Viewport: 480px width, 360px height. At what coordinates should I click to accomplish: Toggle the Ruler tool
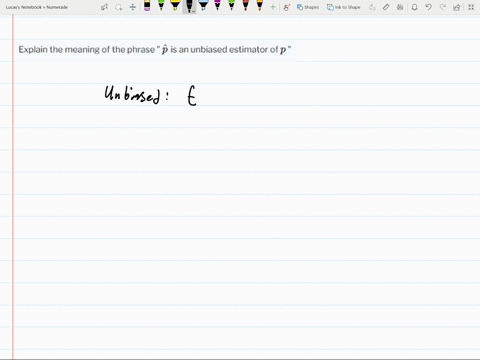tap(386, 7)
